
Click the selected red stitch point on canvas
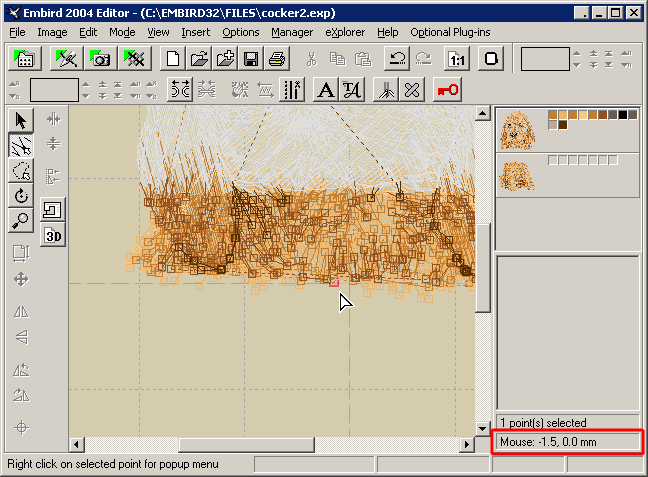(x=334, y=282)
